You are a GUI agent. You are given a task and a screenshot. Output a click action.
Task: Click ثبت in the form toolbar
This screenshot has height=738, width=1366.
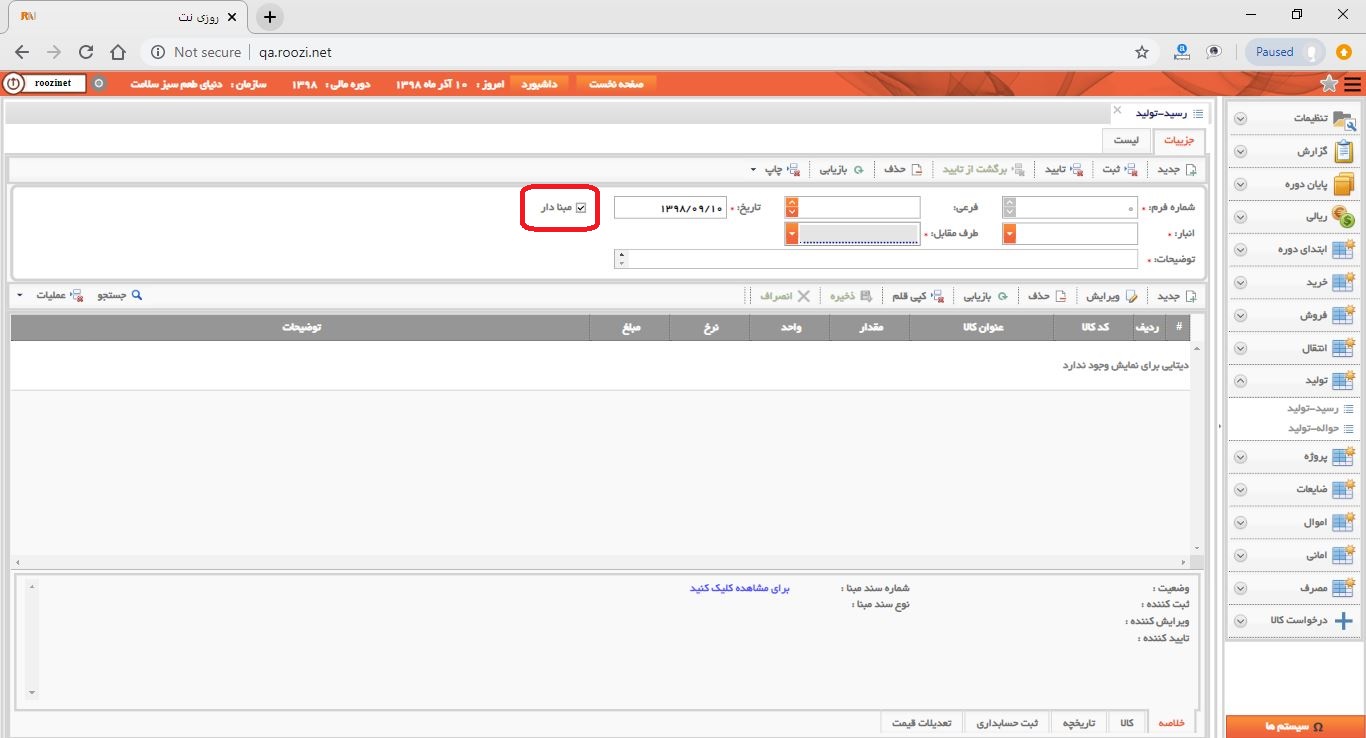point(1119,169)
